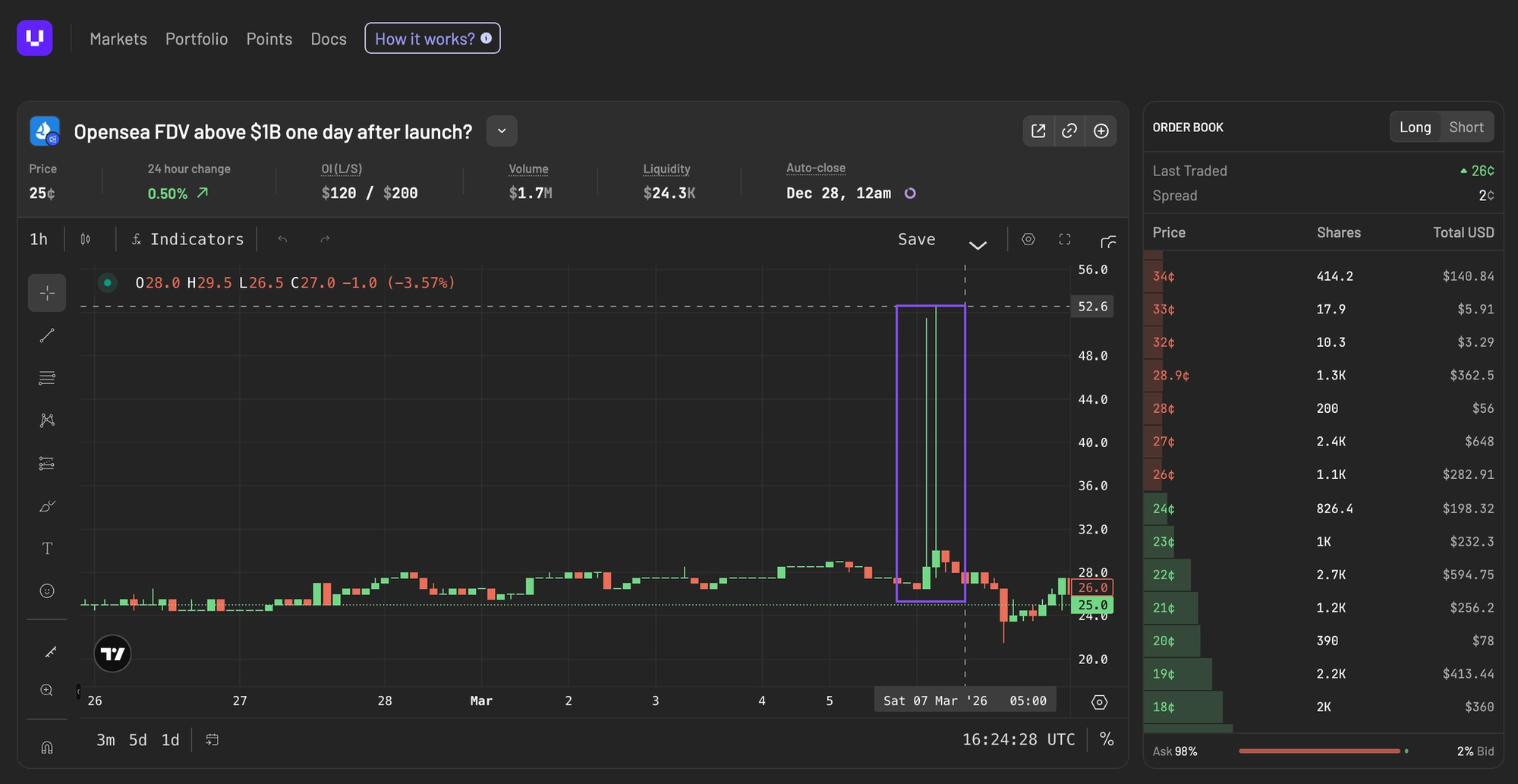Select the 5d date range

tap(138, 740)
